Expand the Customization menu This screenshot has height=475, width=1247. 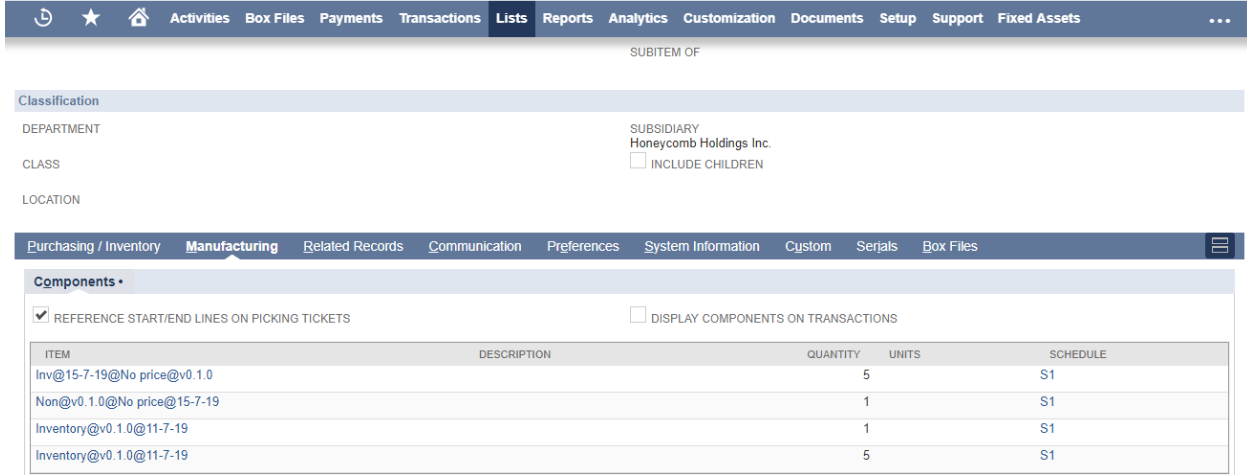pos(728,19)
